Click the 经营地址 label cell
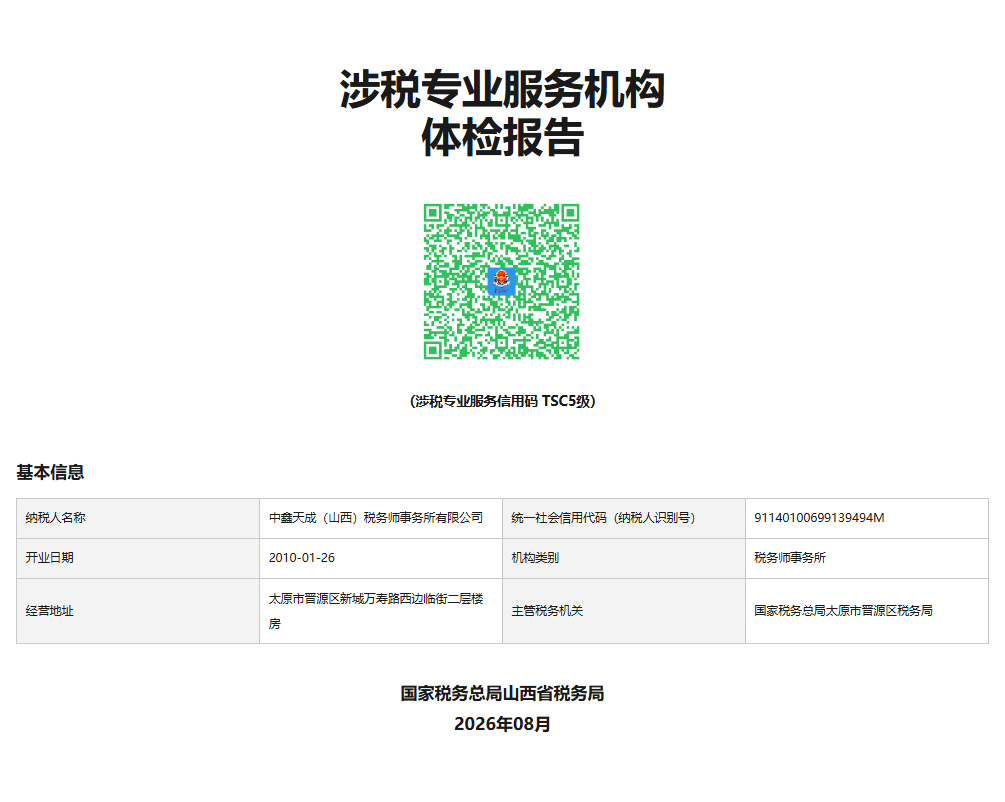Screen dimensions: 1005x802 [138, 611]
